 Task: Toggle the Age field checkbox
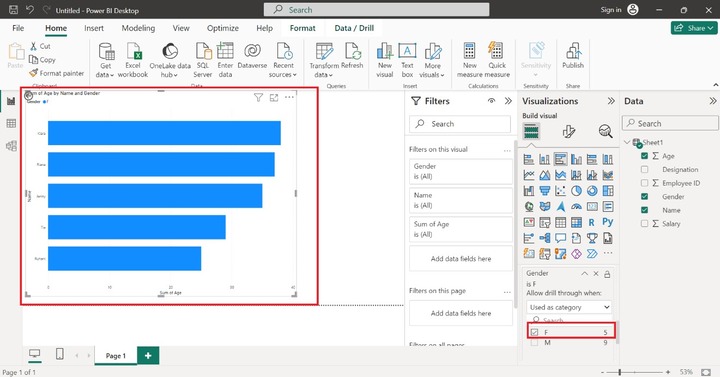644,156
